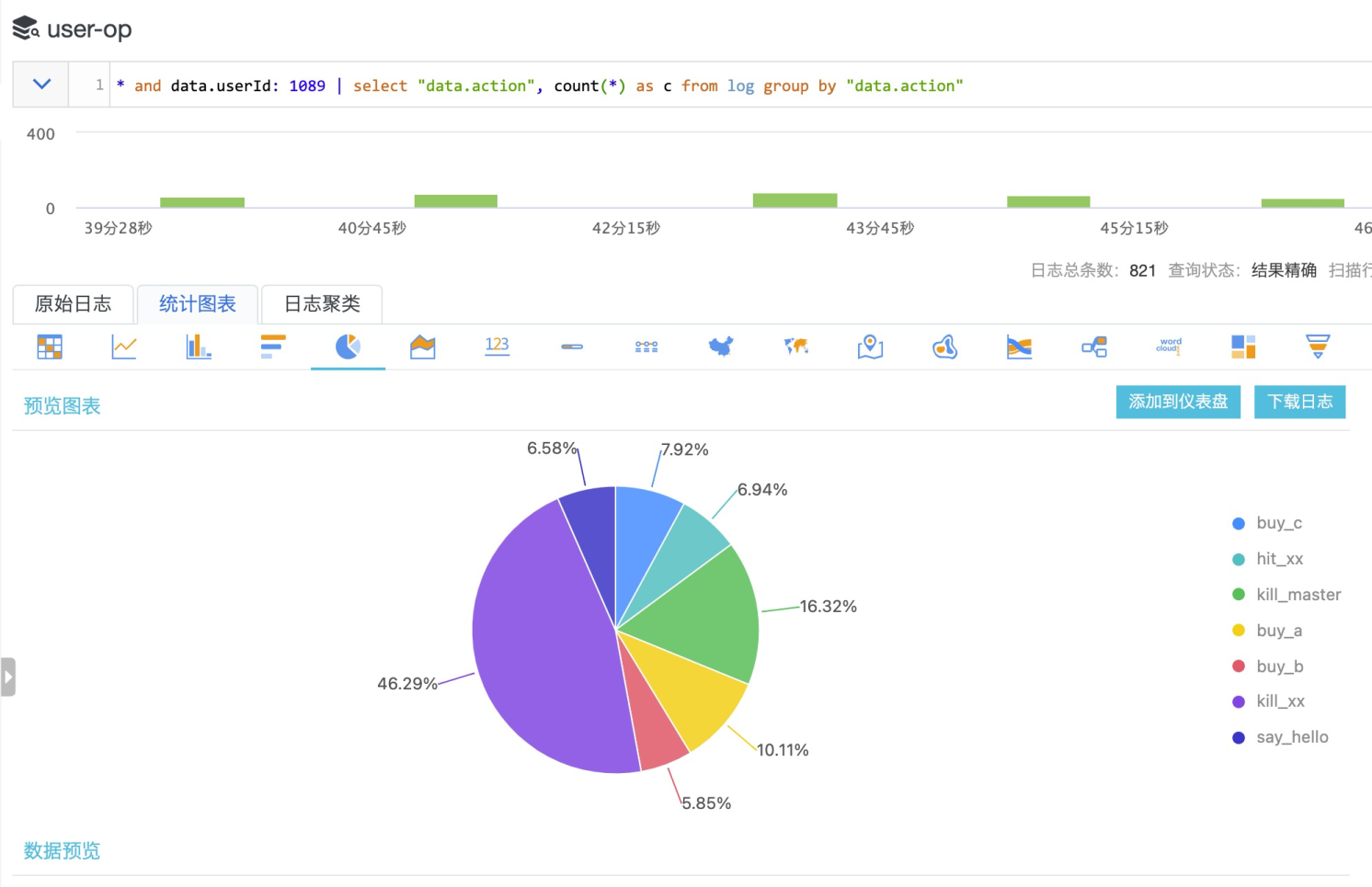1372x887 pixels.
Task: Click the 下载日志 button
Action: pyautogui.click(x=1300, y=402)
